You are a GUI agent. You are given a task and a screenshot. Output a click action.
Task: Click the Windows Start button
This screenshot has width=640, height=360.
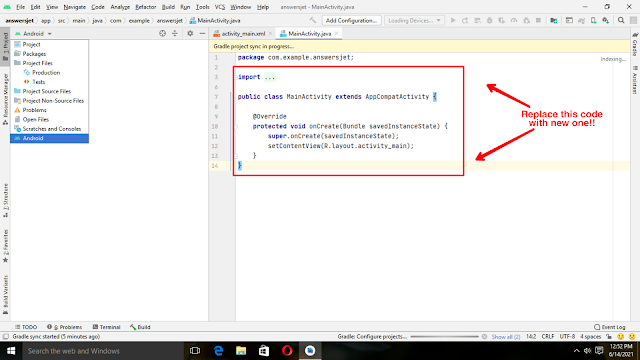11,351
